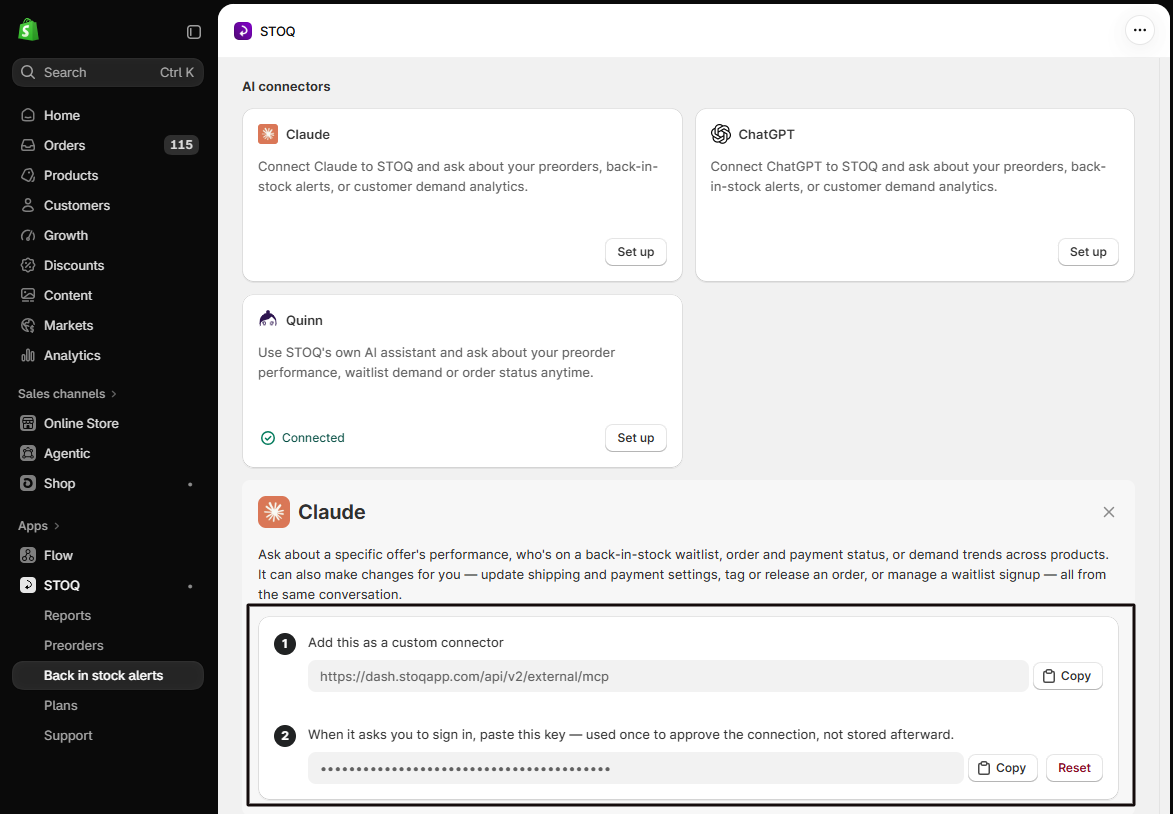This screenshot has width=1173, height=814.
Task: Click the Analytics bar chart icon
Action: pos(28,355)
